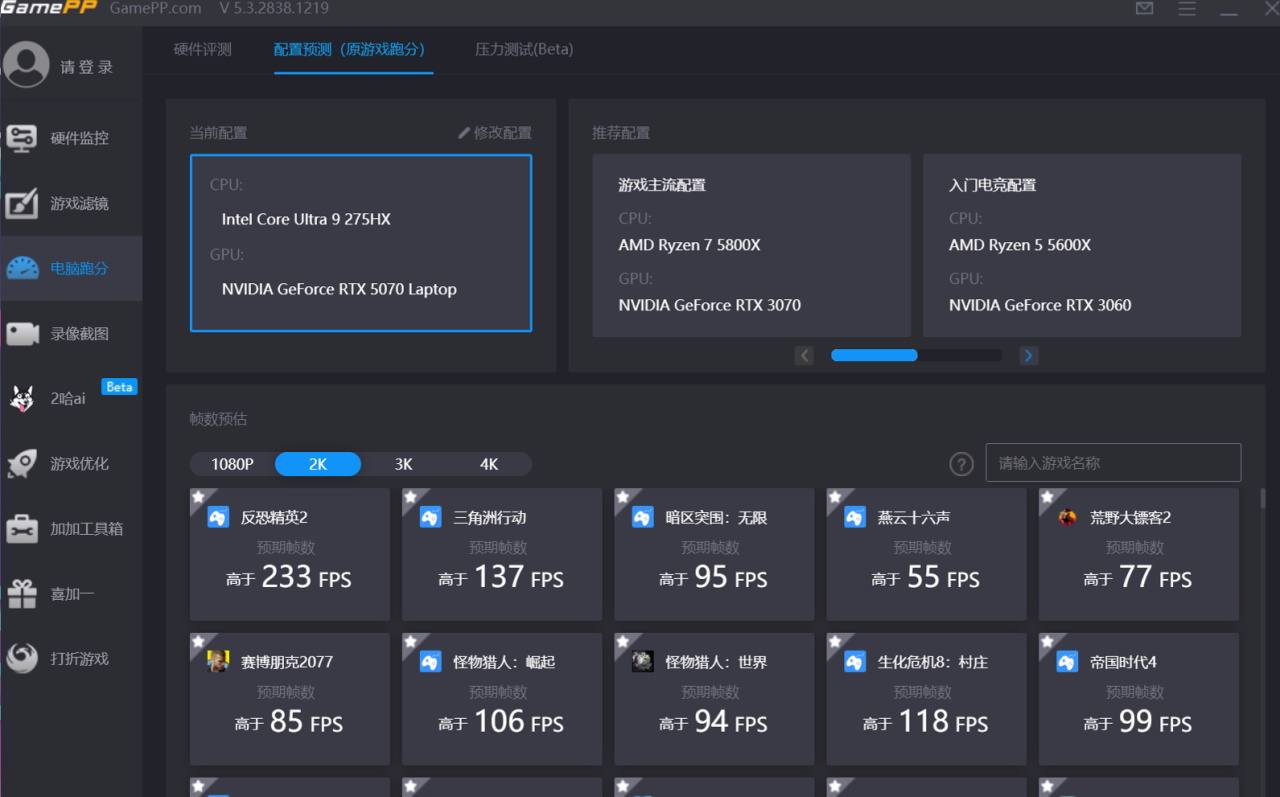
Task: Open the game optimization rocket icon
Action: tap(22, 463)
